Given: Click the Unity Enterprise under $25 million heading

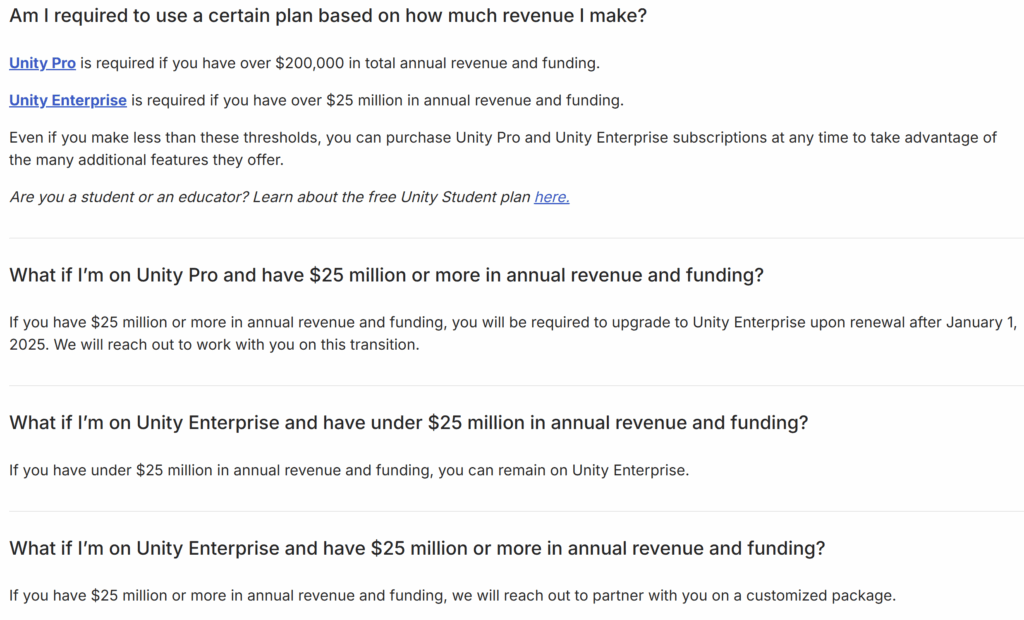Looking at the screenshot, I should (x=408, y=422).
